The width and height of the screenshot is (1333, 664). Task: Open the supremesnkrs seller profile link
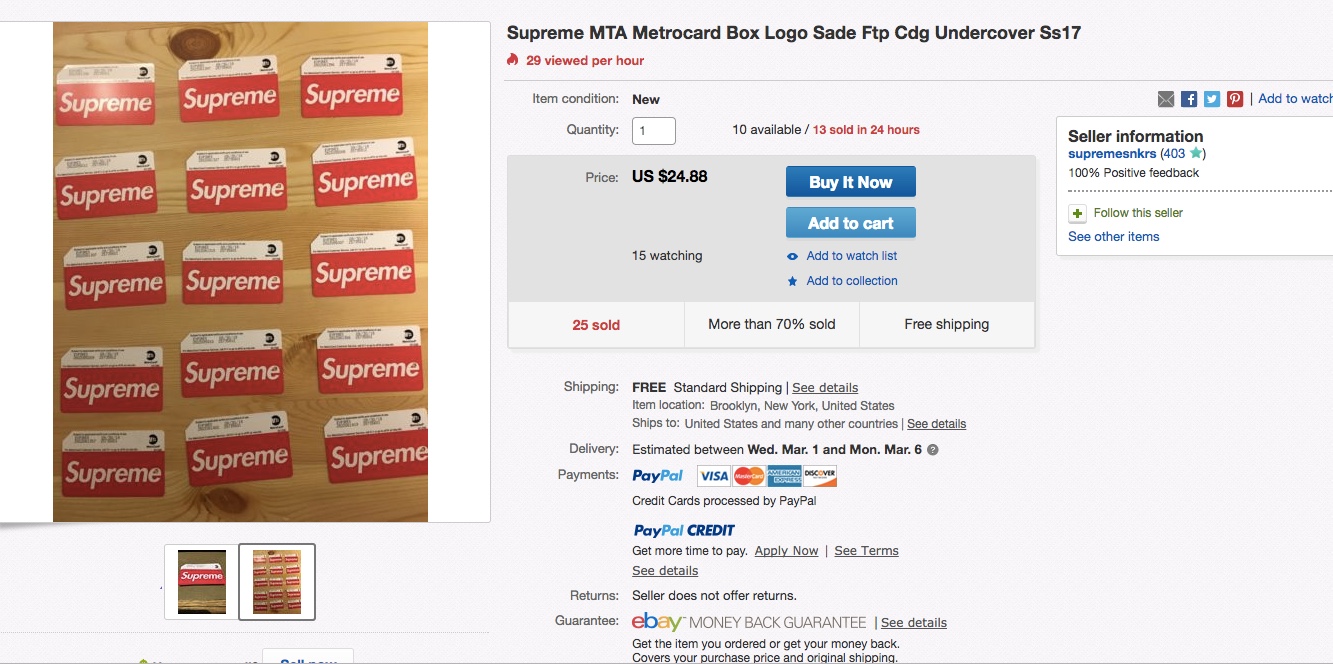click(1112, 154)
